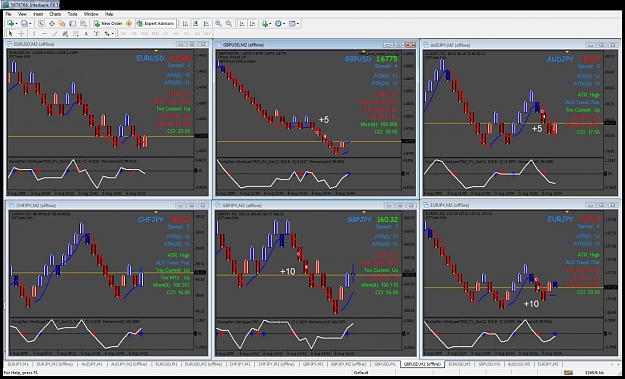Click the connection status traffic indicator
625x379 pixels.
tap(567, 373)
